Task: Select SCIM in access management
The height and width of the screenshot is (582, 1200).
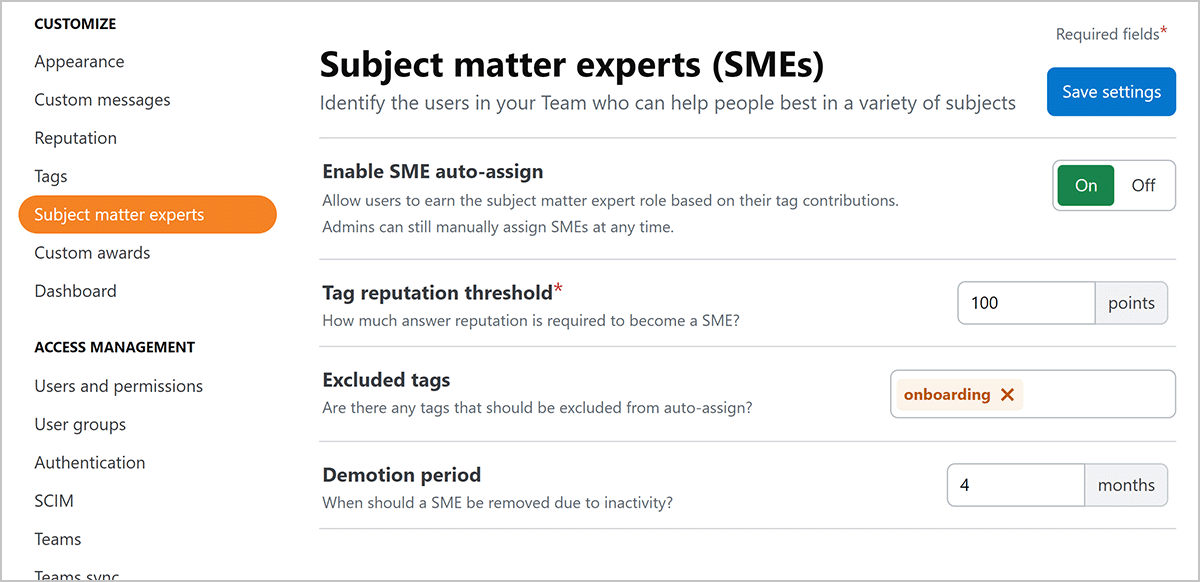Action: [x=54, y=500]
